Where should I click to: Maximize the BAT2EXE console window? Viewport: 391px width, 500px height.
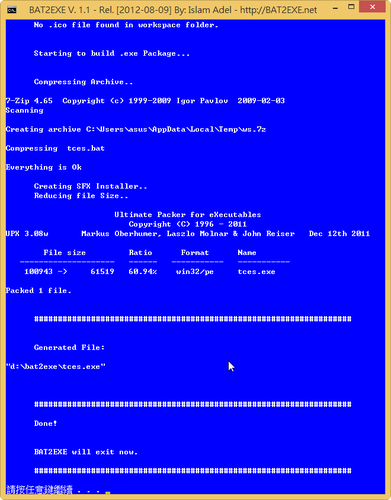pos(351,7)
